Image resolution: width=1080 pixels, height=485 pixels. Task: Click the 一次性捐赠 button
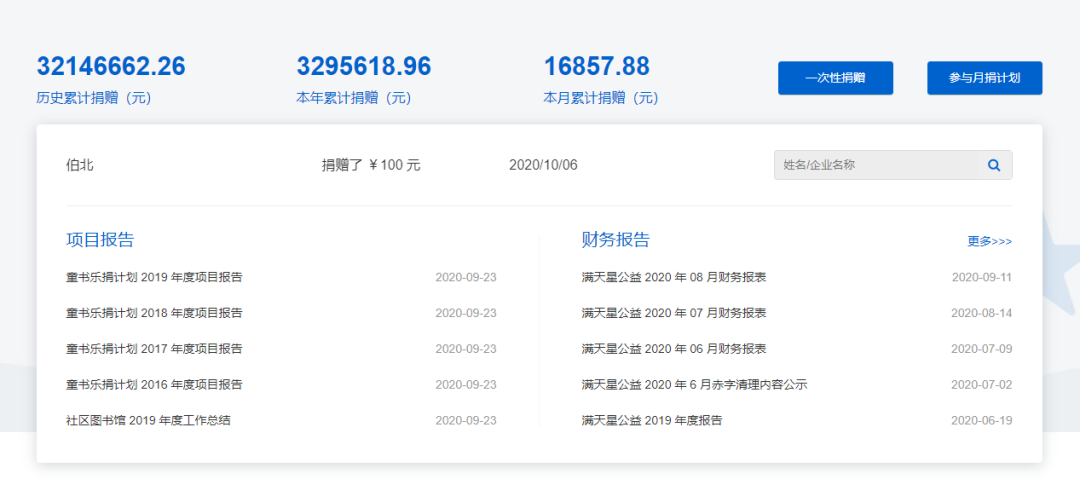[x=835, y=78]
